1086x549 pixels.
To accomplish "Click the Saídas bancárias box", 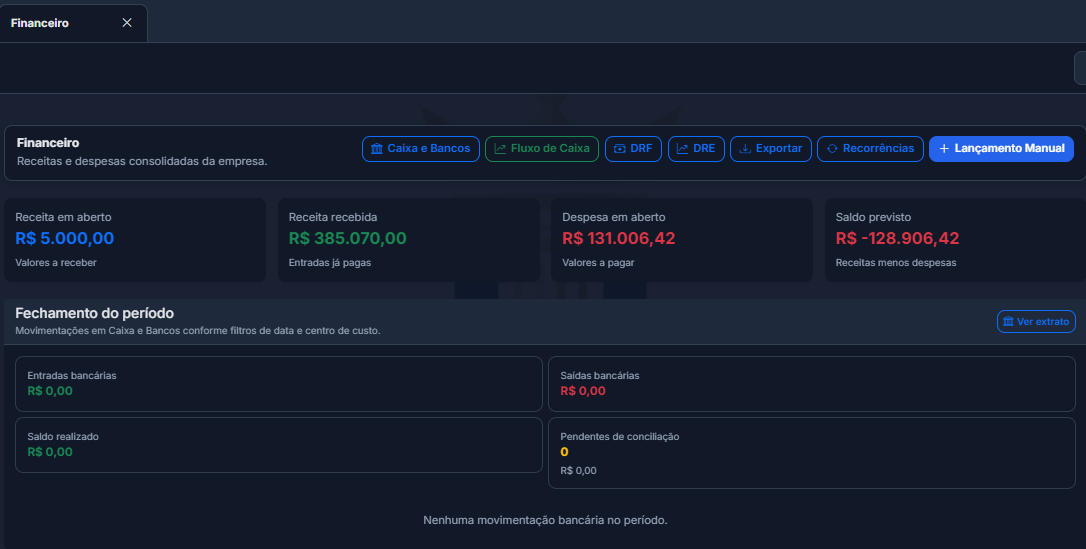I will 812,384.
